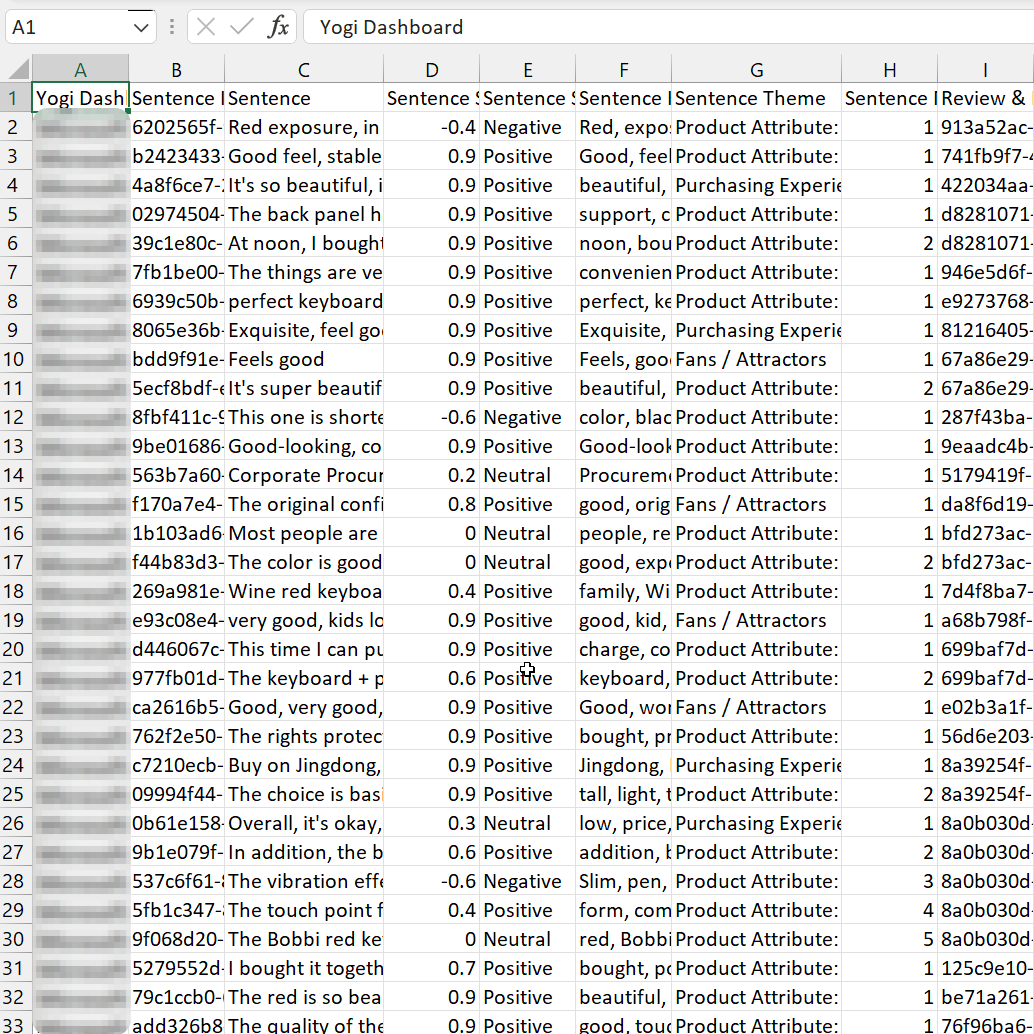Select column H header
Viewport: 1034px width, 1034px height.
[890, 69]
